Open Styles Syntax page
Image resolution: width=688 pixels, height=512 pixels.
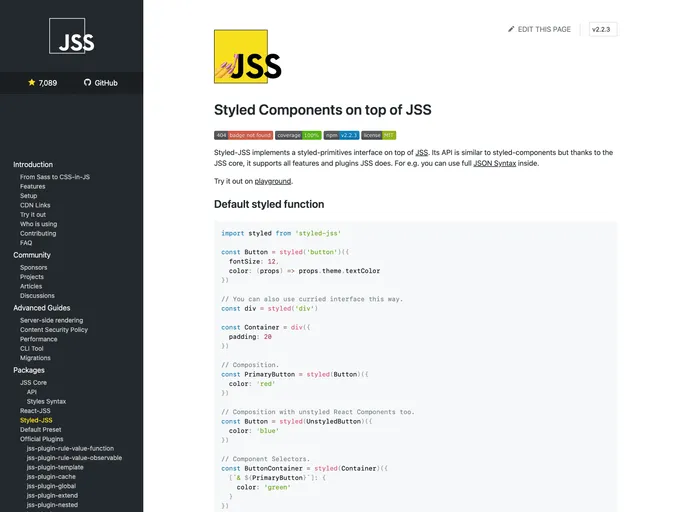47,401
